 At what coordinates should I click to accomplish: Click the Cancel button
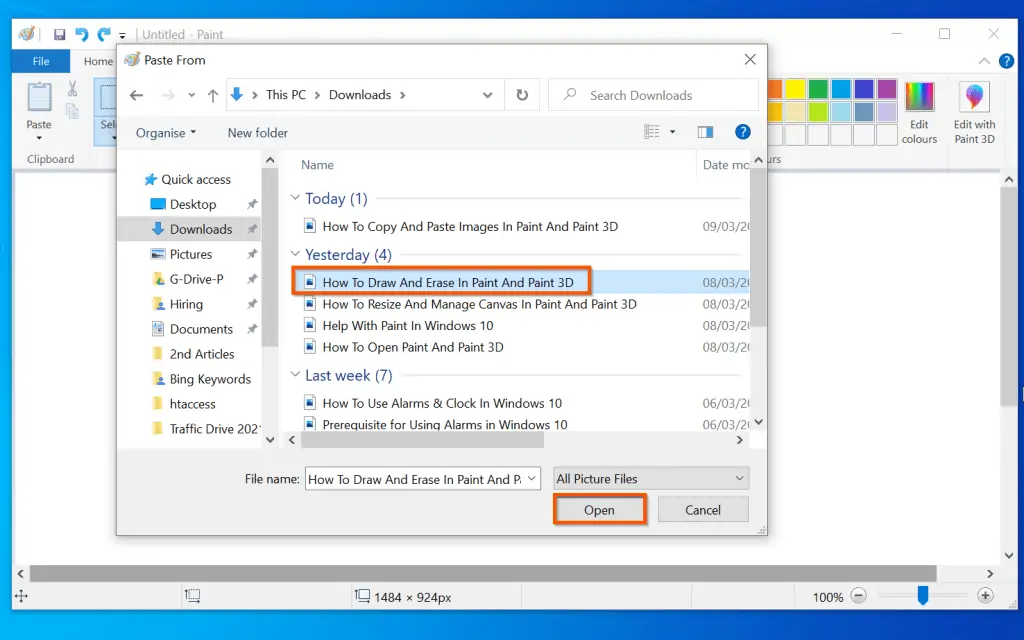(x=703, y=510)
